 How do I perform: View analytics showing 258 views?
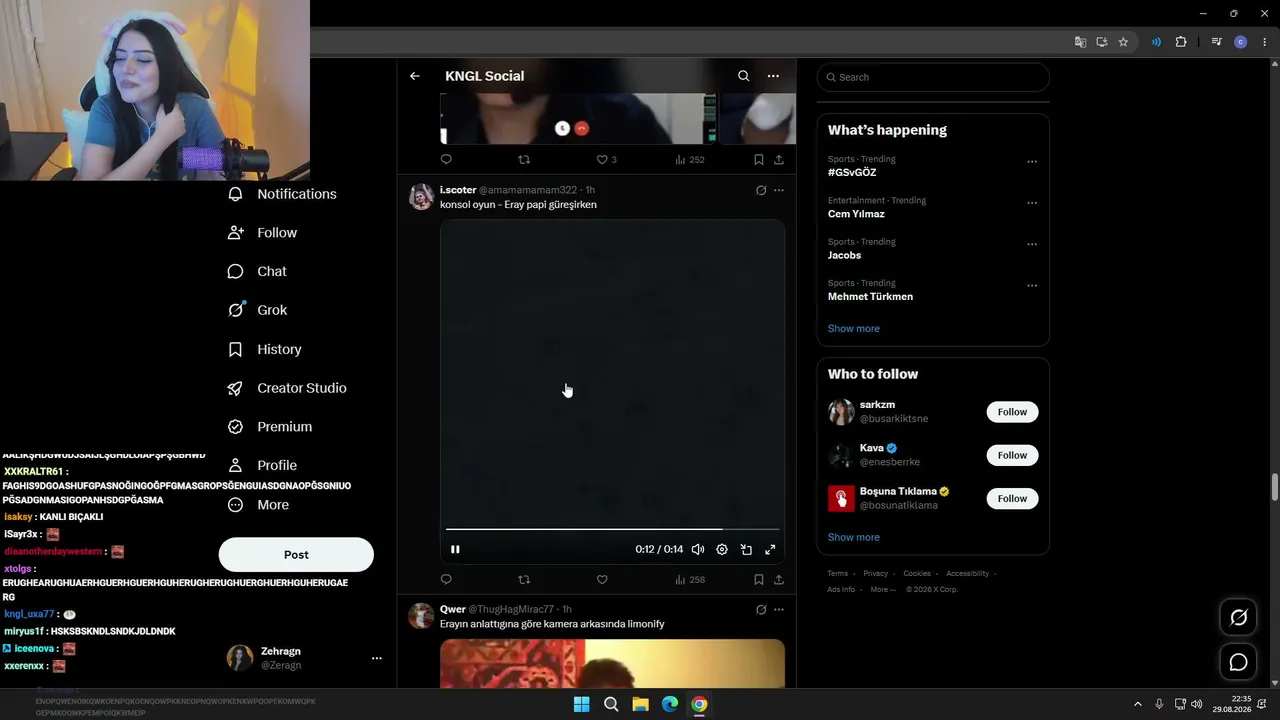coord(690,579)
